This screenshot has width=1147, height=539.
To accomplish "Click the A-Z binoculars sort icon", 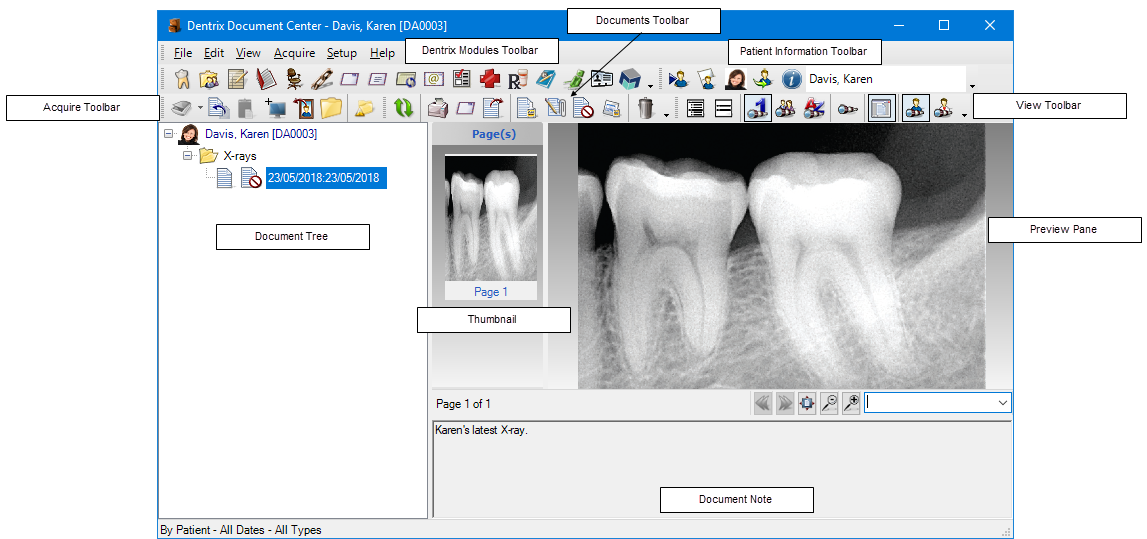I will pos(814,109).
